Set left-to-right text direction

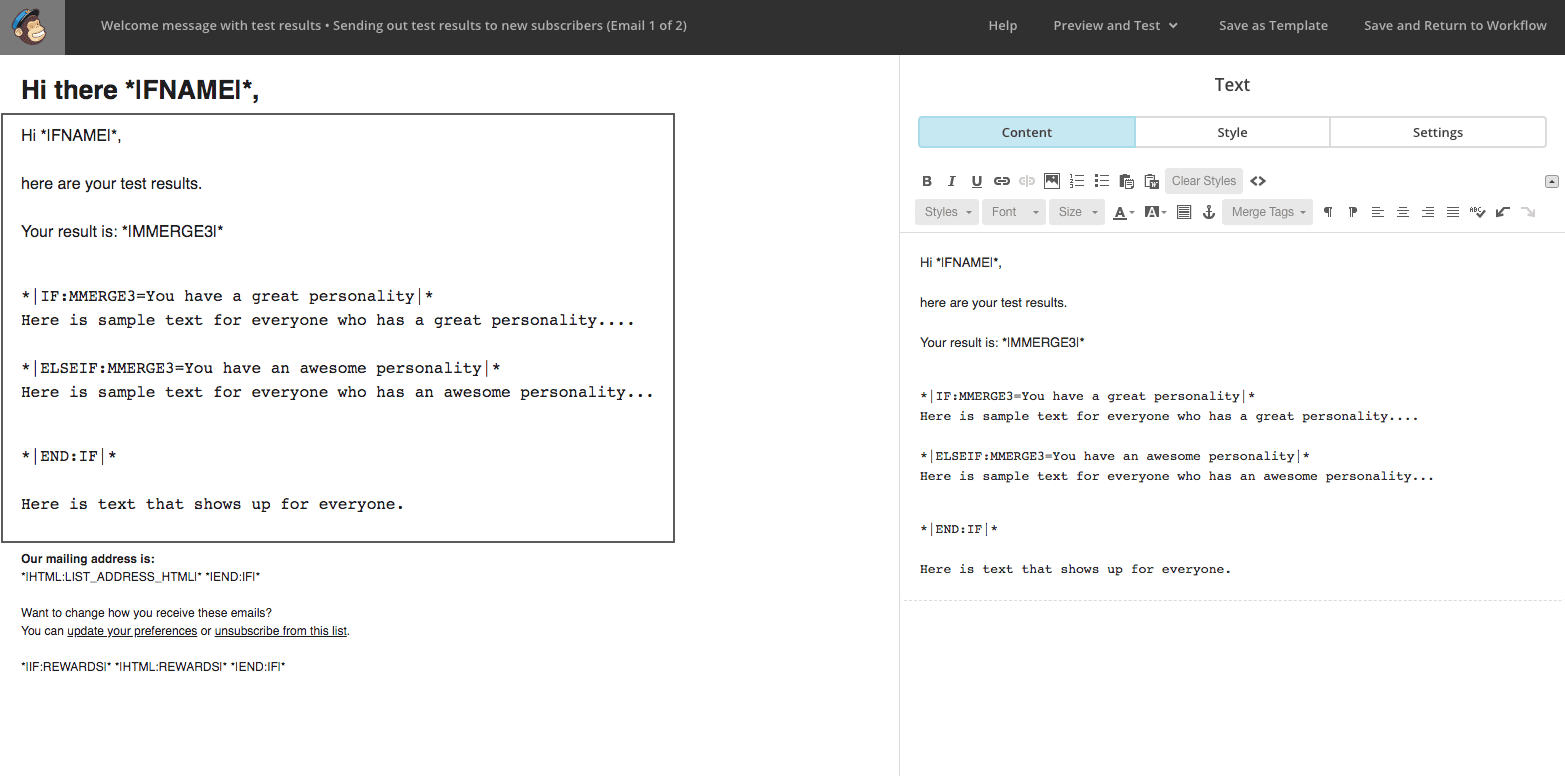(x=1328, y=212)
